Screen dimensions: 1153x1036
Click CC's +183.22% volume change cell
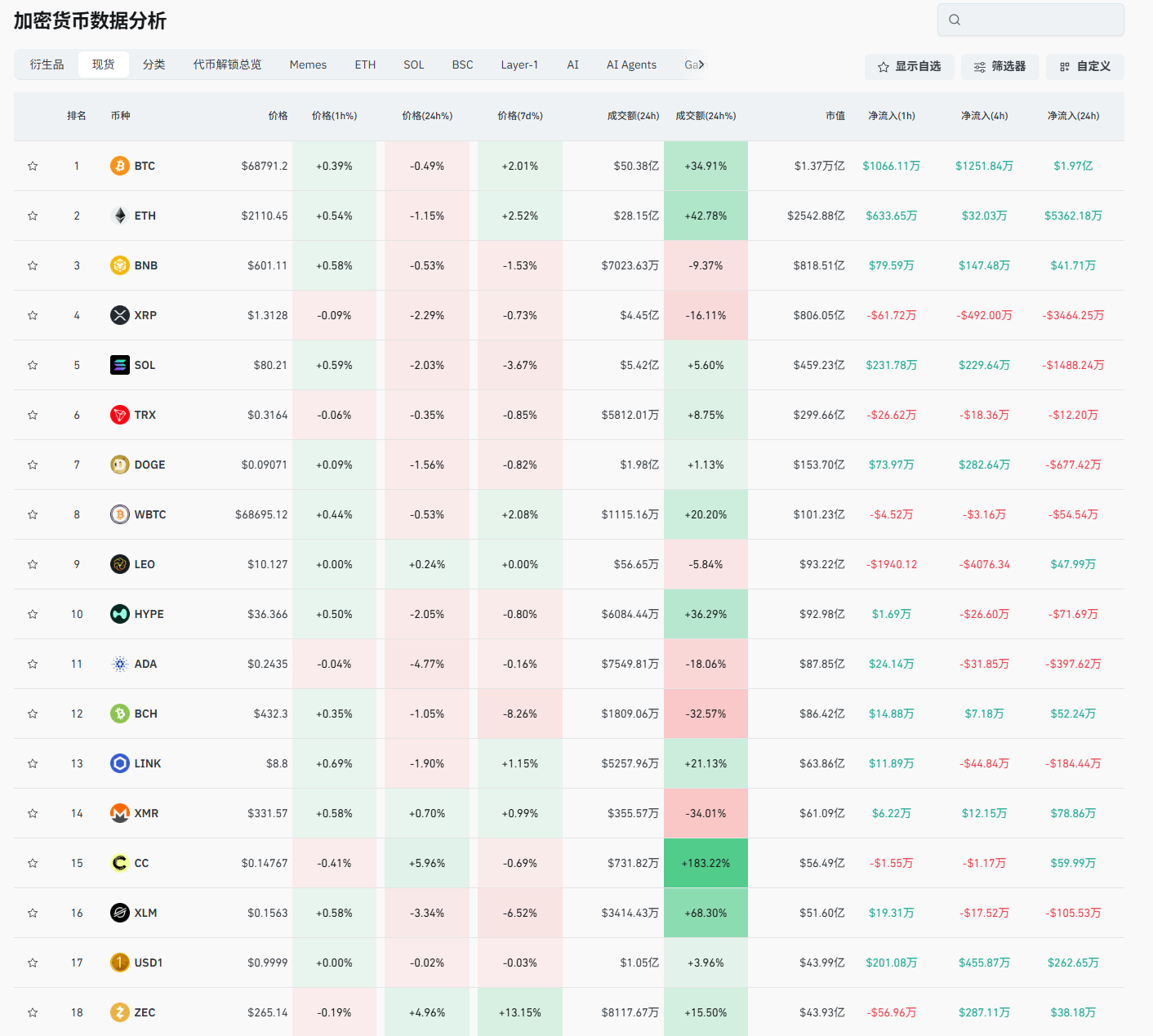point(706,863)
